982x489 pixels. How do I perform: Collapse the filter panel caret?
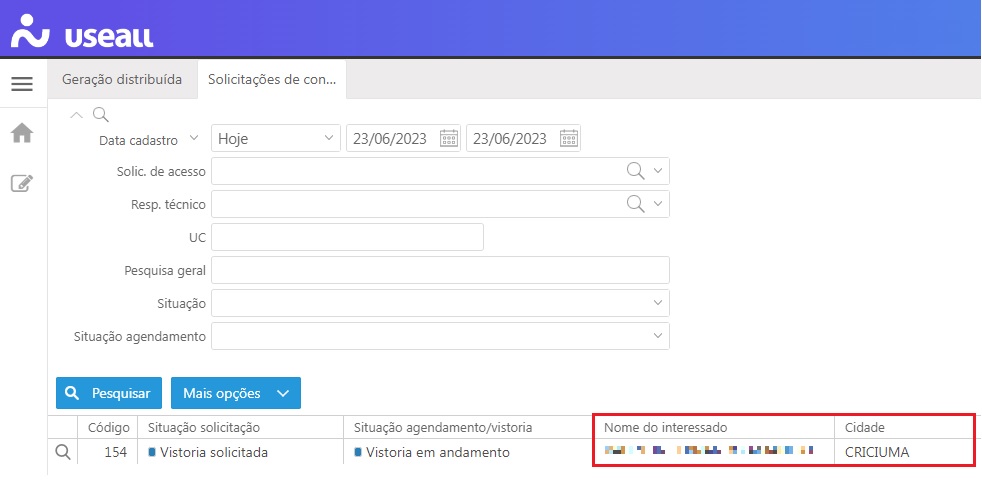(76, 115)
